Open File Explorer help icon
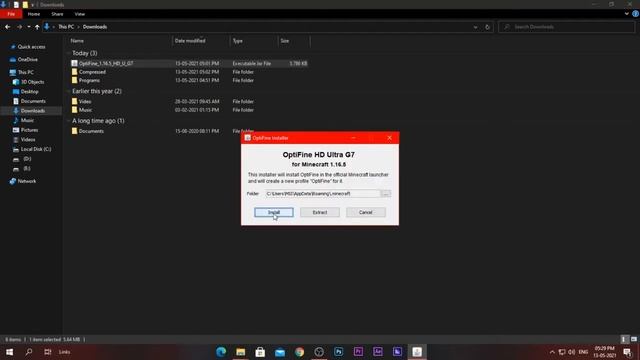This screenshot has height=360, width=640. click(x=636, y=13)
